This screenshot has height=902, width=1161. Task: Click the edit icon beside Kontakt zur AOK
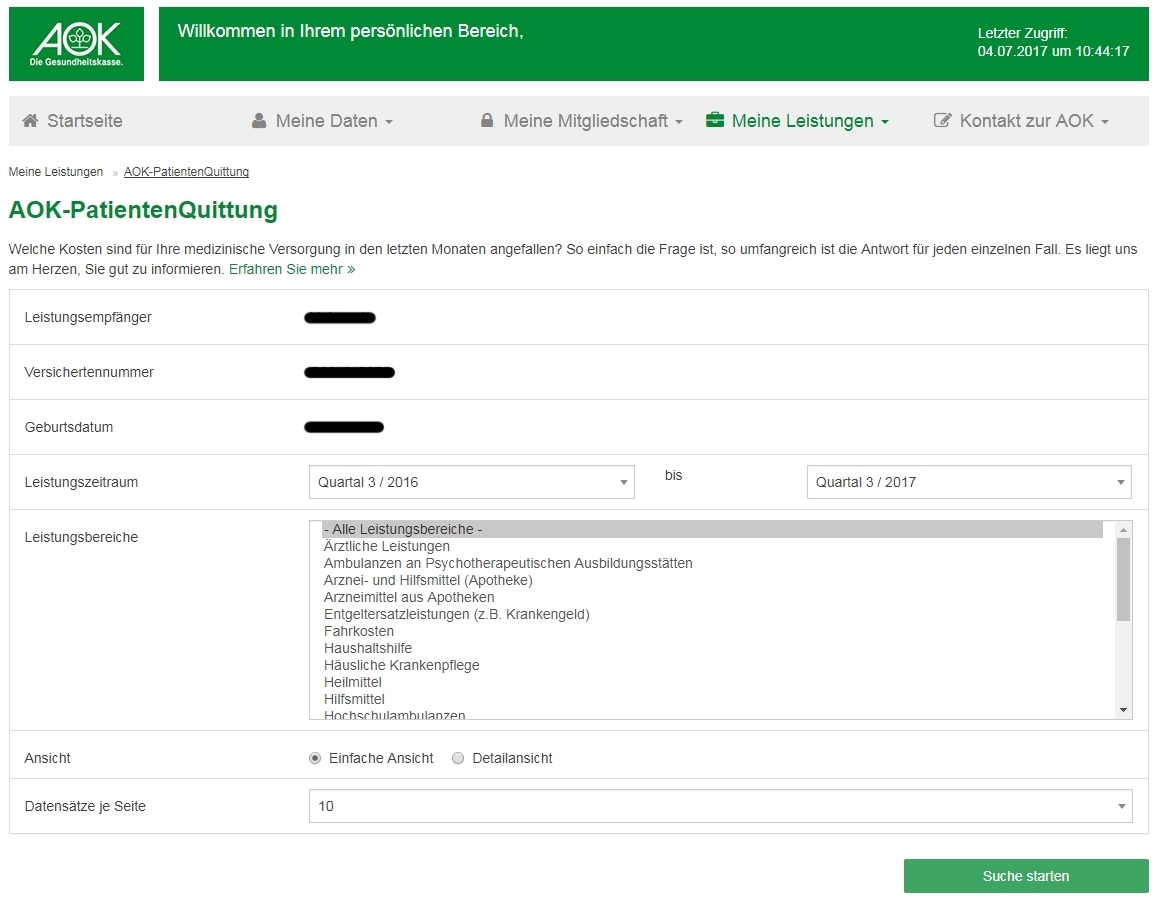942,120
